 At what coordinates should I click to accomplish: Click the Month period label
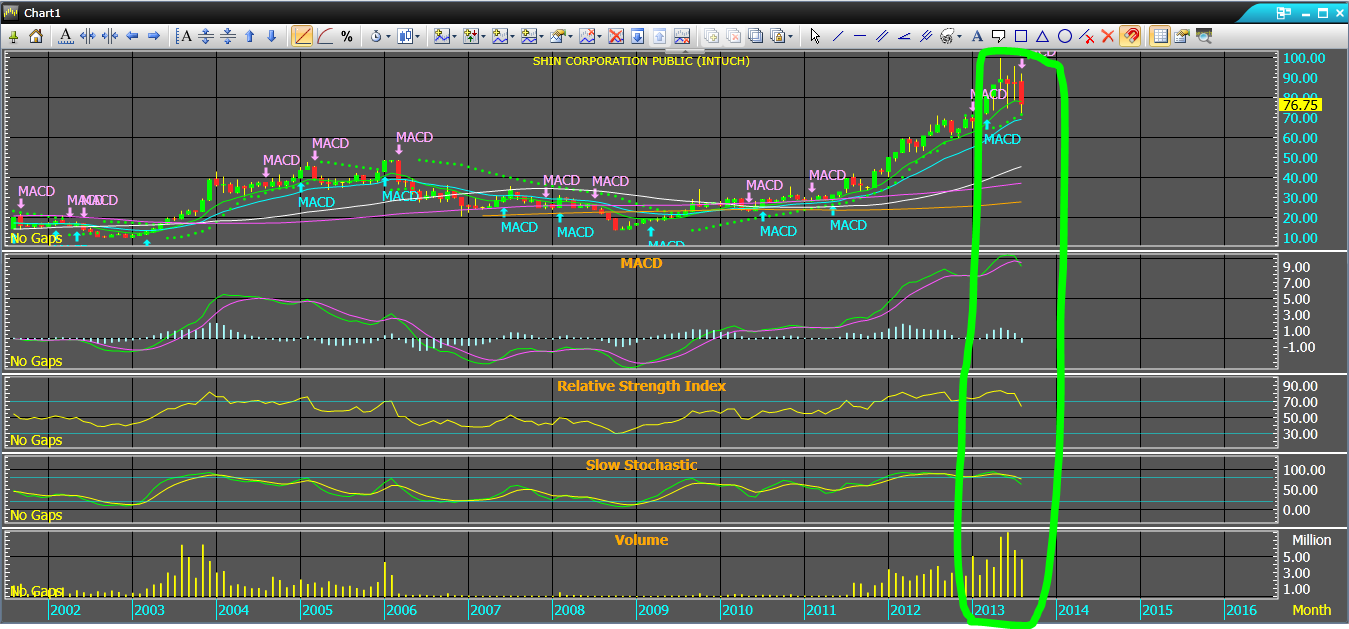tap(1311, 610)
